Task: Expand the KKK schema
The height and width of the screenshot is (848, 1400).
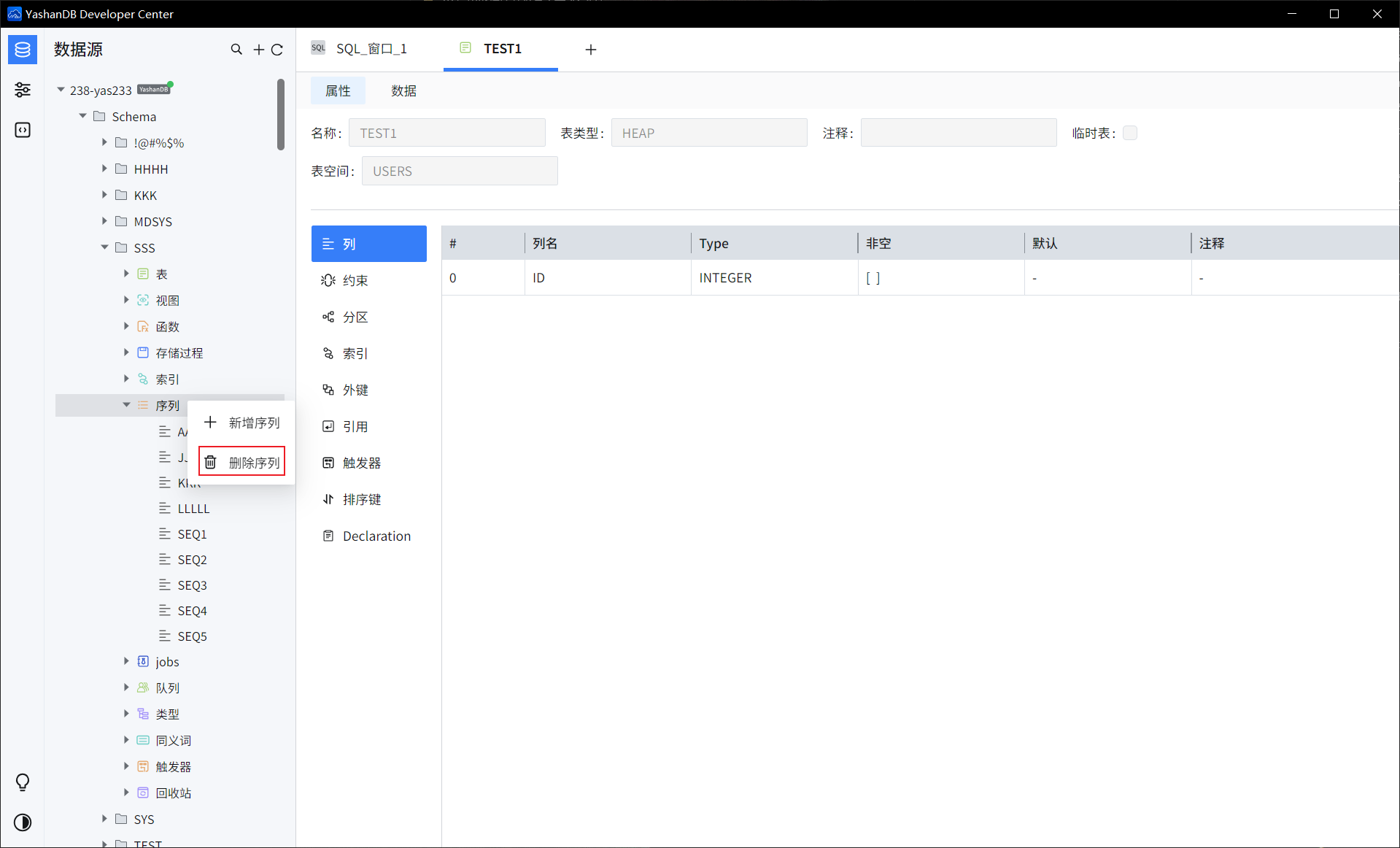Action: pyautogui.click(x=104, y=195)
